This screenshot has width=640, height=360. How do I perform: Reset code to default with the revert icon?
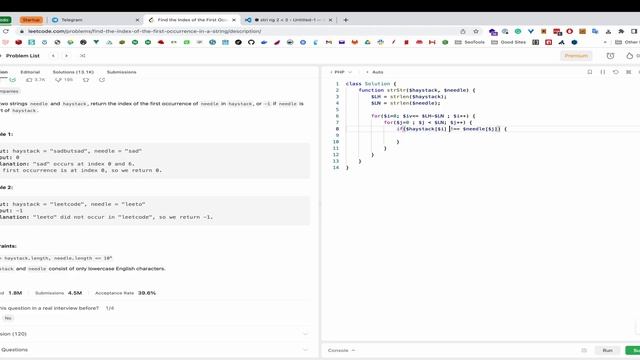point(616,72)
